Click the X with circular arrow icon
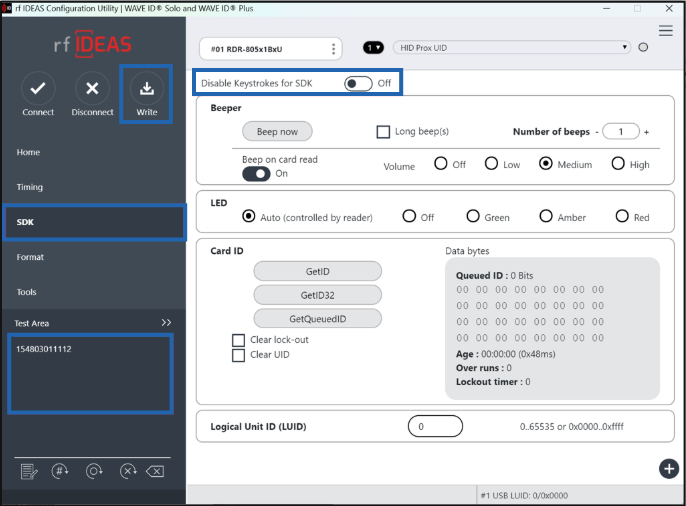The width and height of the screenshot is (686, 506). pos(128,471)
